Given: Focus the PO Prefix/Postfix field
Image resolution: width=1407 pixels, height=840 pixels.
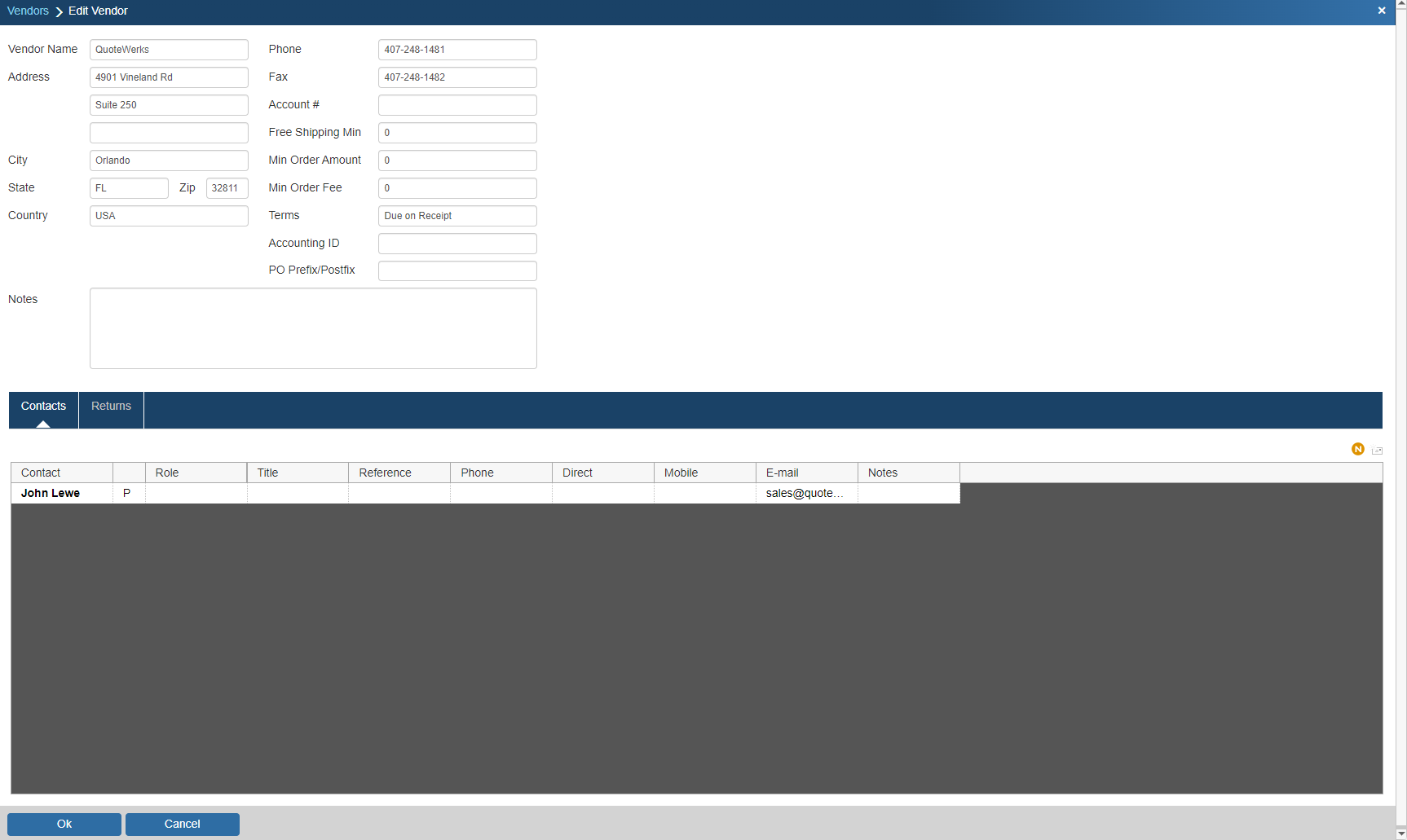Looking at the screenshot, I should tap(457, 270).
